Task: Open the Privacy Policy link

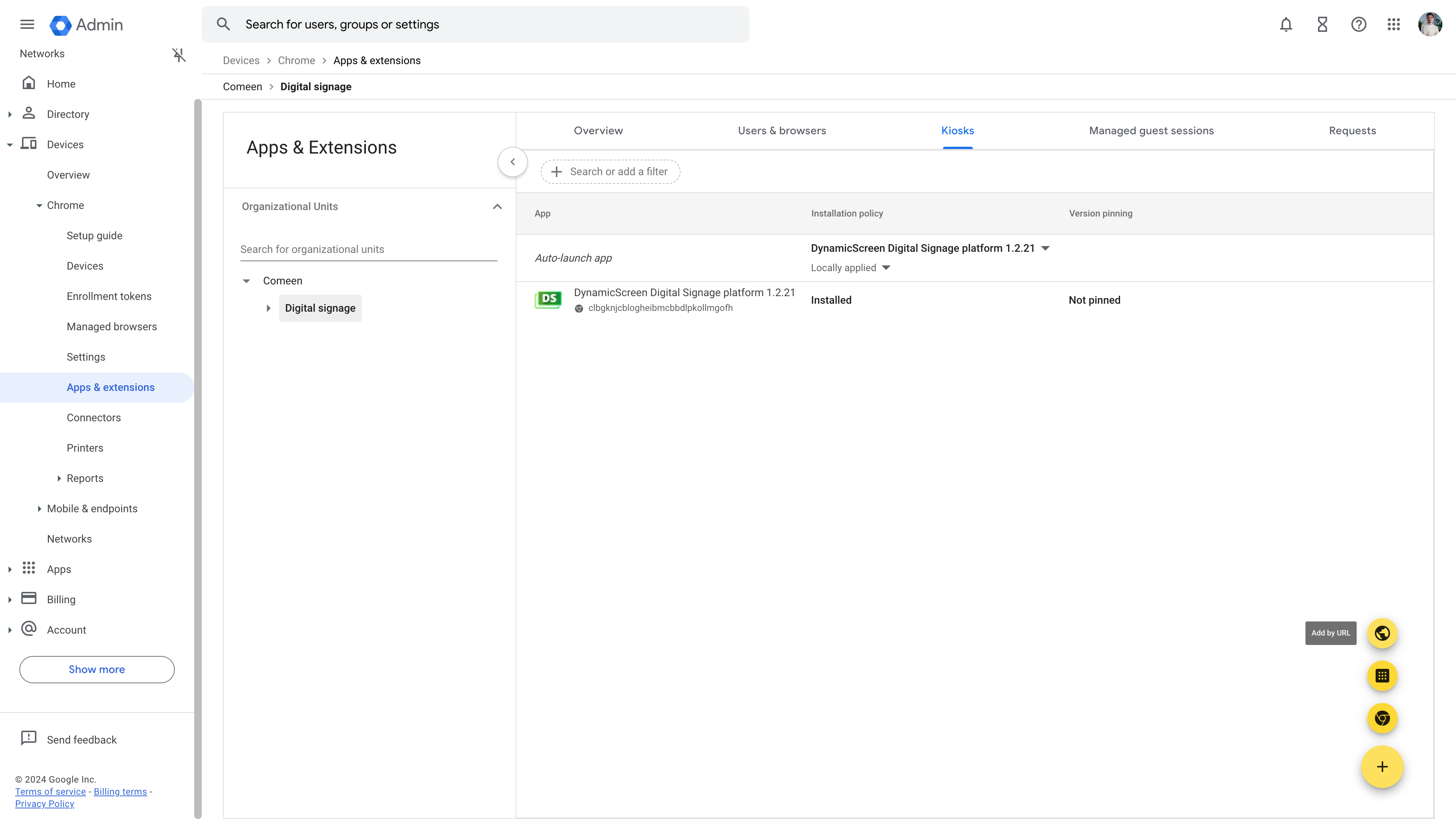Action: [45, 804]
